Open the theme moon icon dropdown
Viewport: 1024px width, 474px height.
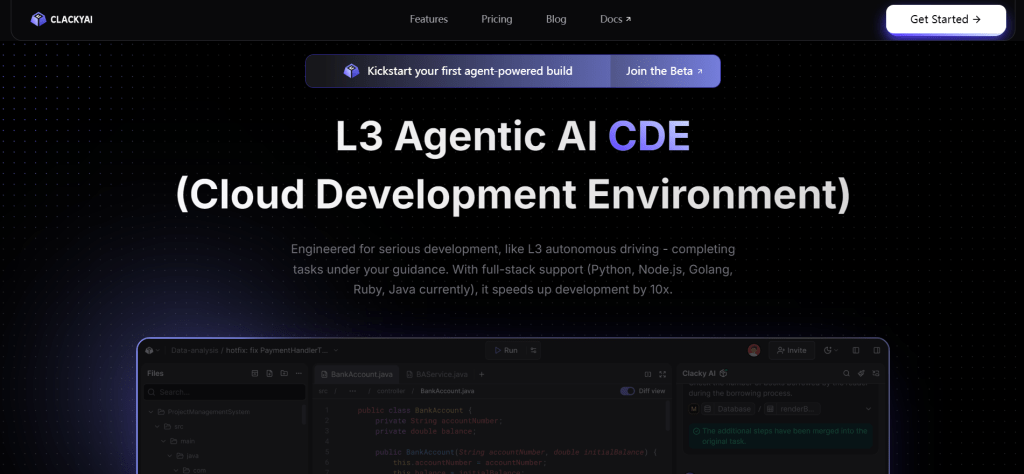click(x=831, y=351)
